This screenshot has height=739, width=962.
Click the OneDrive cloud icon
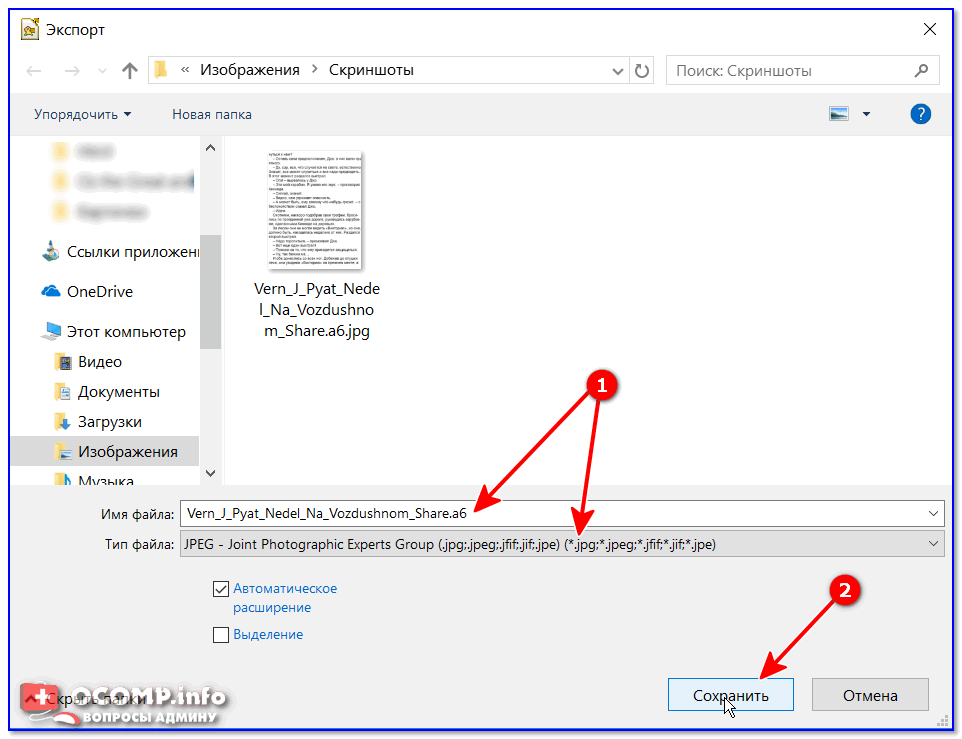(51, 291)
